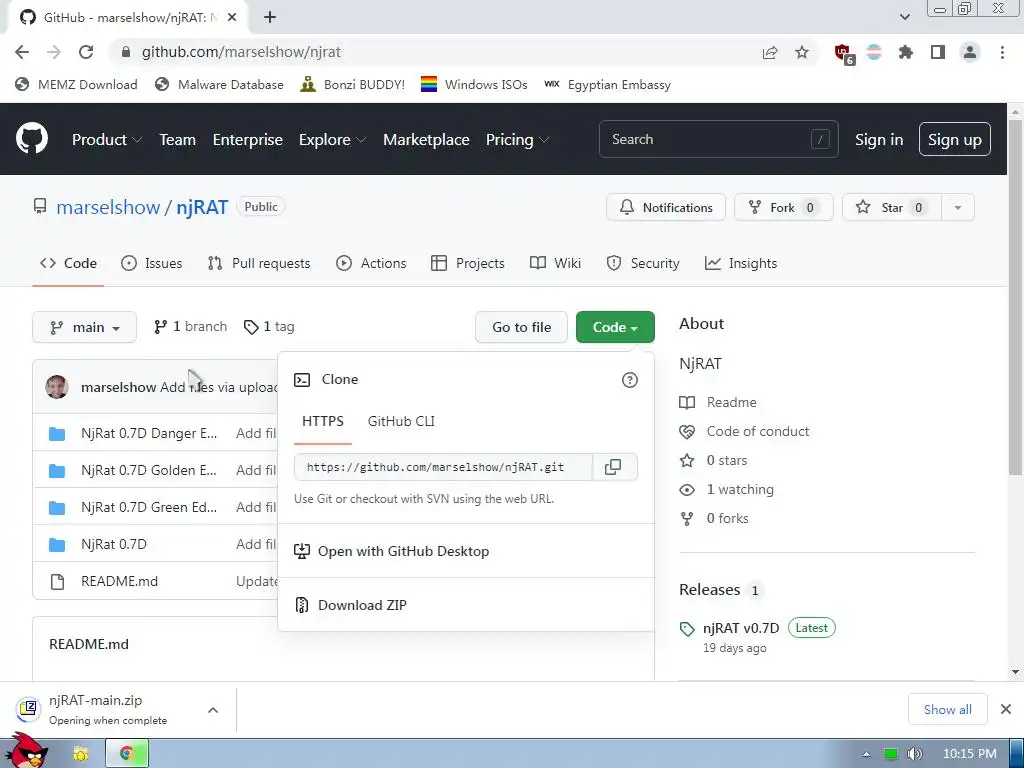The height and width of the screenshot is (768, 1024).
Task: Fork the njRAT repository
Action: click(784, 208)
